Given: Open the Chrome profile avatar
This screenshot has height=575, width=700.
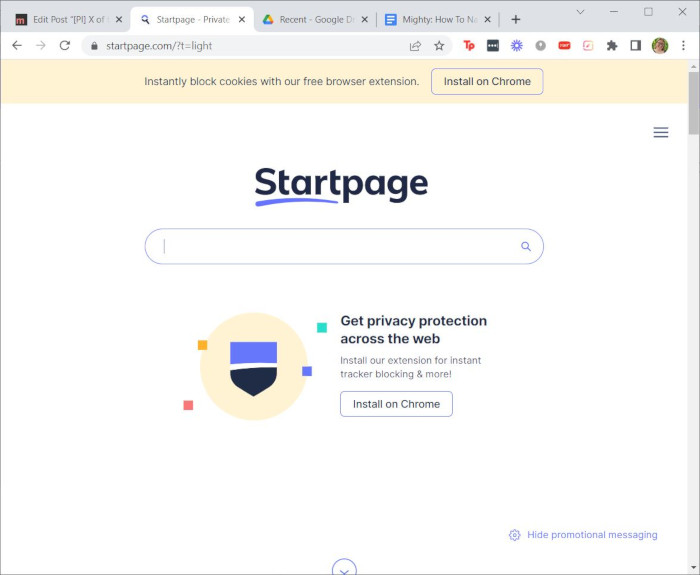Looking at the screenshot, I should (660, 46).
